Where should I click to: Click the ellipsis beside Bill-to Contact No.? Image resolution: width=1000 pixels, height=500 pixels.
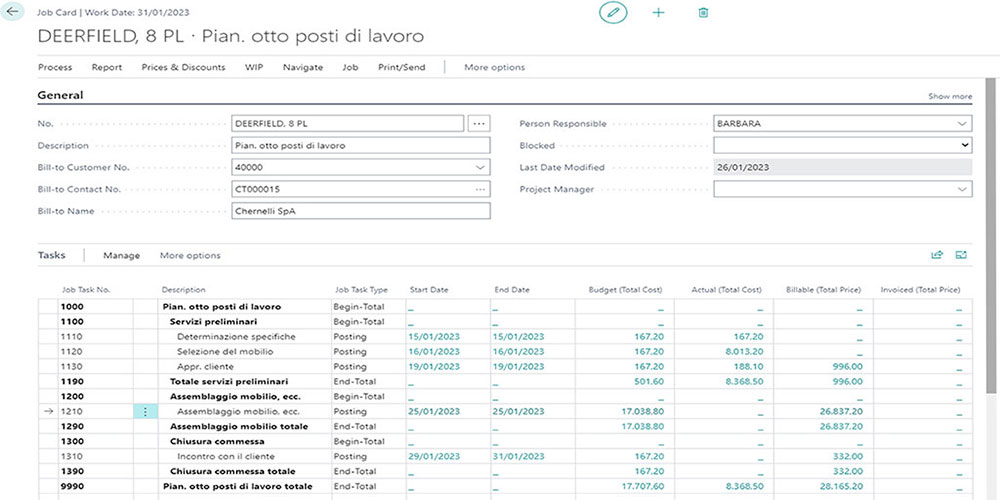480,189
